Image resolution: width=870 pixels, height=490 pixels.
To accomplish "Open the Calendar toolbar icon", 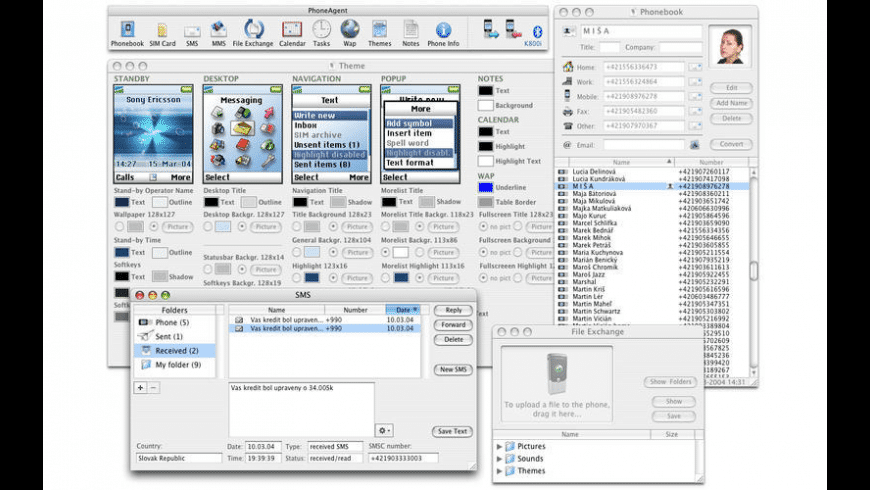I will [x=292, y=31].
